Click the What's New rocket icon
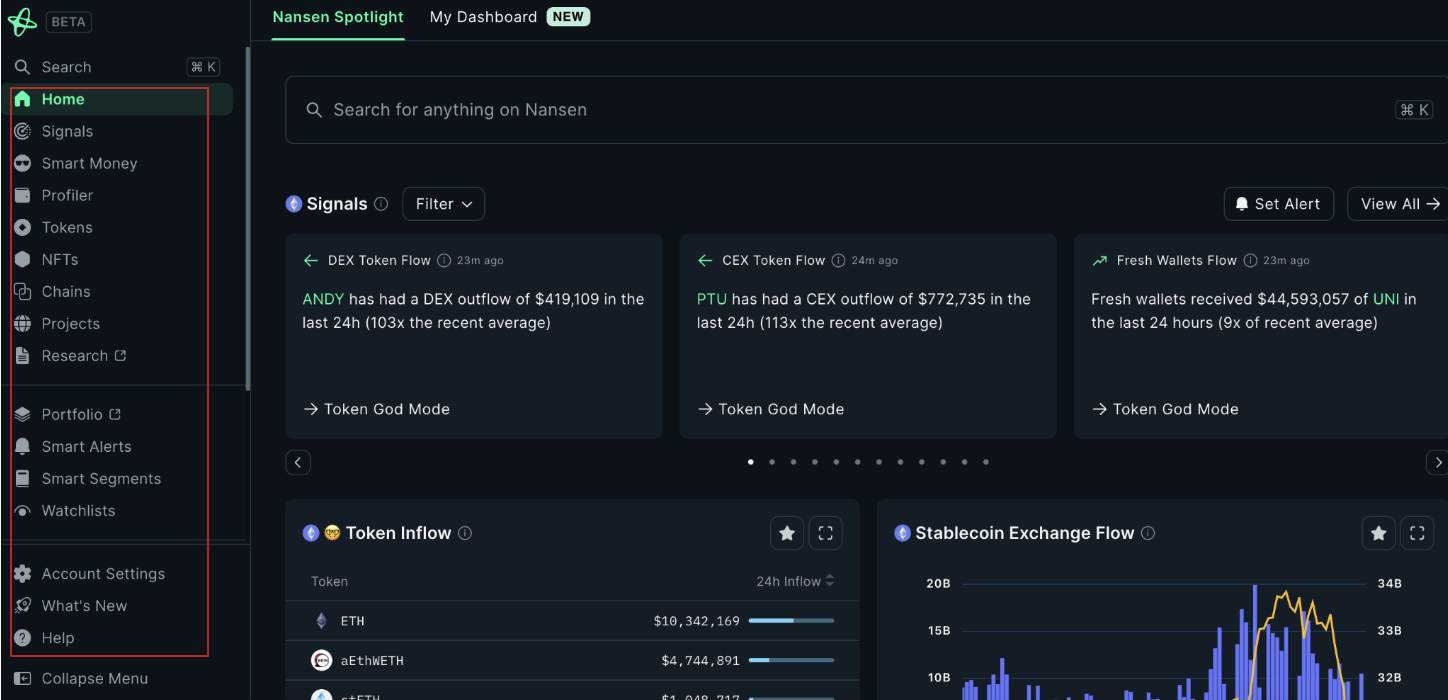This screenshot has height=700, width=1448. (23, 605)
